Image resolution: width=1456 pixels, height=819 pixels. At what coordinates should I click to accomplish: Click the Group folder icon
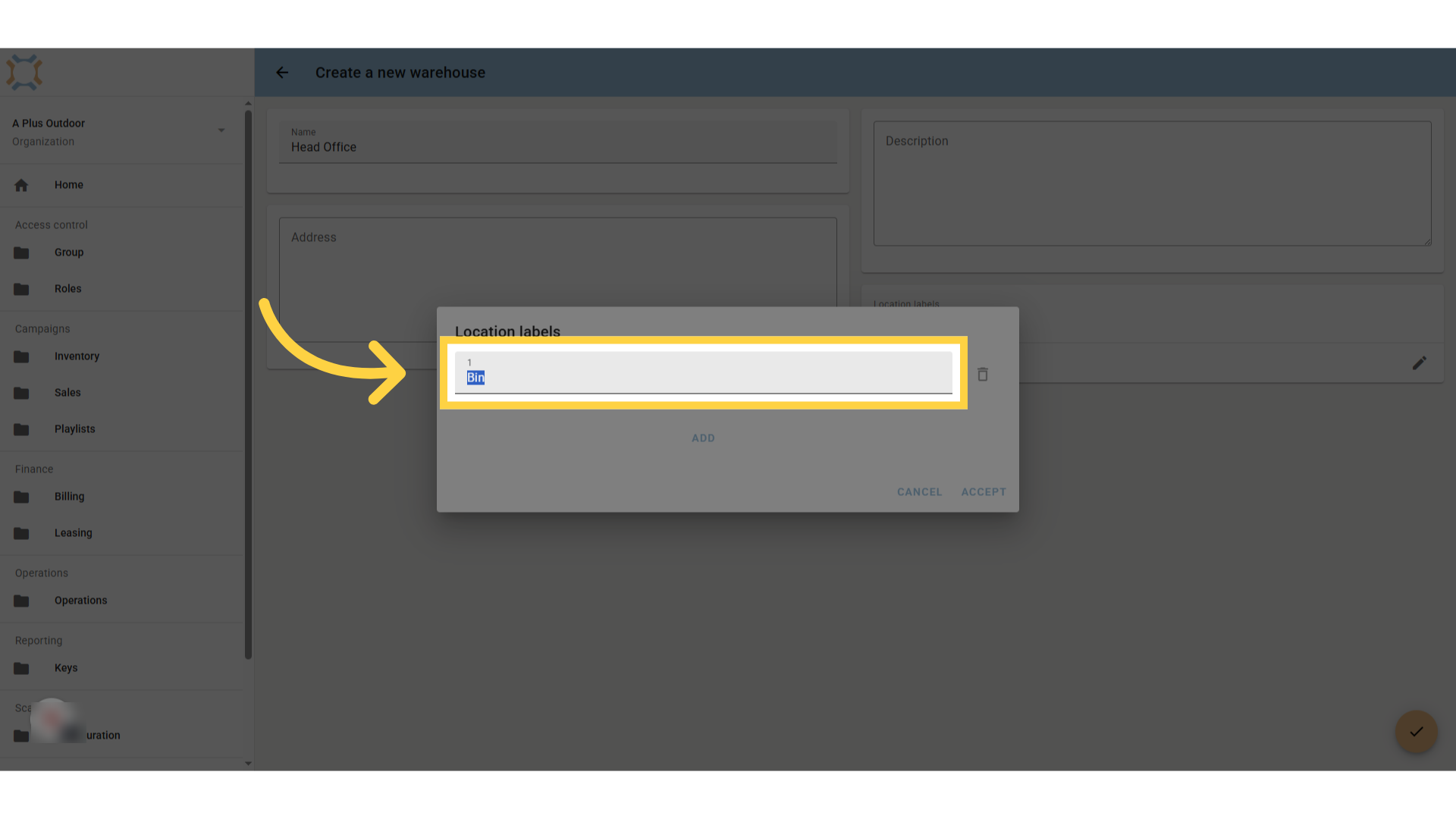coord(21,253)
